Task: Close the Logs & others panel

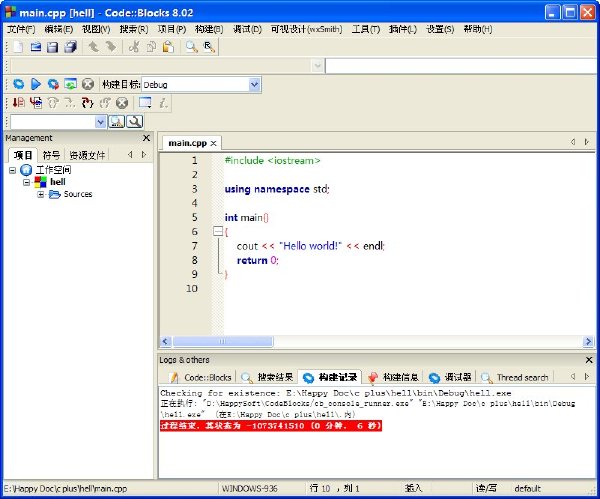Action: (589, 360)
